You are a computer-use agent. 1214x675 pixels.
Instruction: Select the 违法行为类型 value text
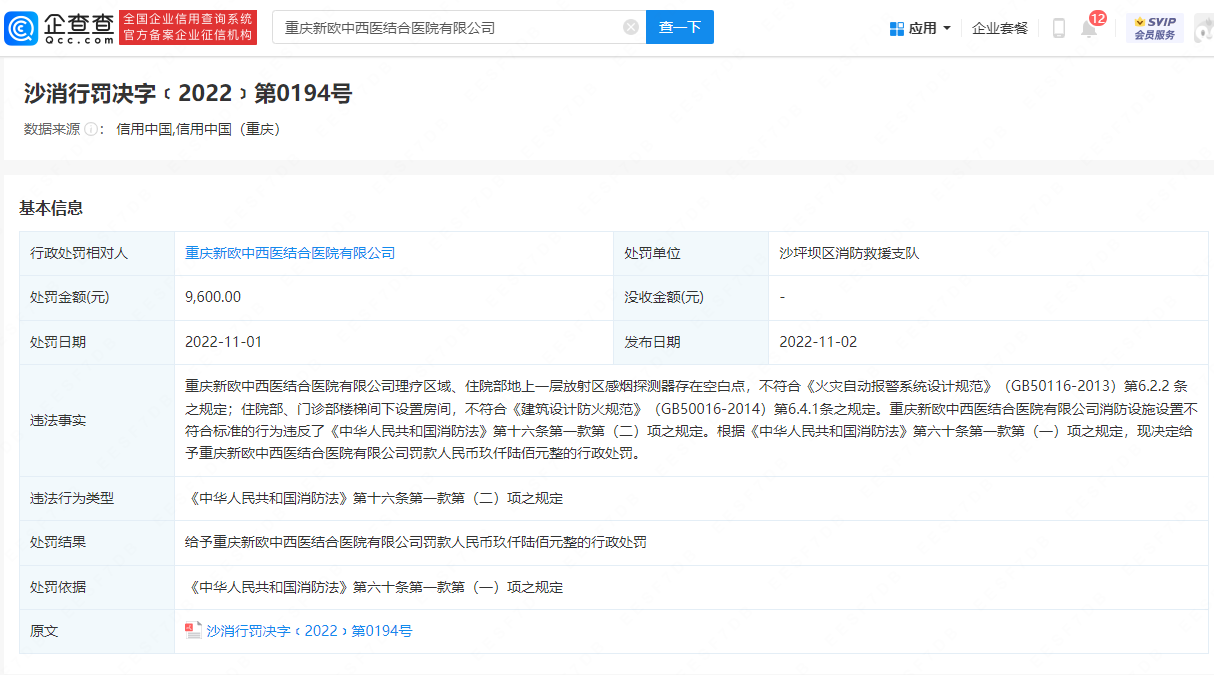[x=374, y=497]
